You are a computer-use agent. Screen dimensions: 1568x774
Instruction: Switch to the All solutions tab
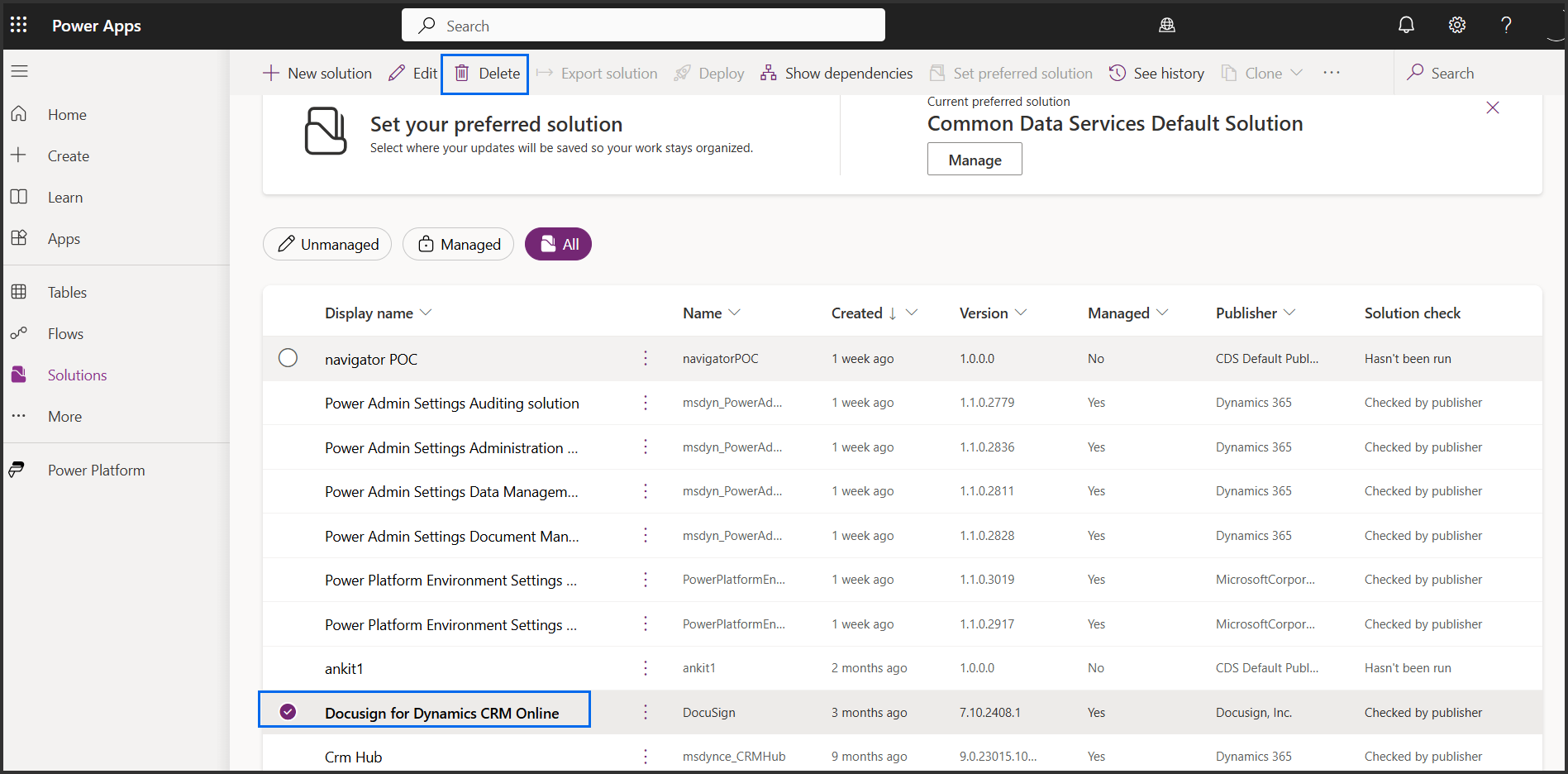coord(558,244)
